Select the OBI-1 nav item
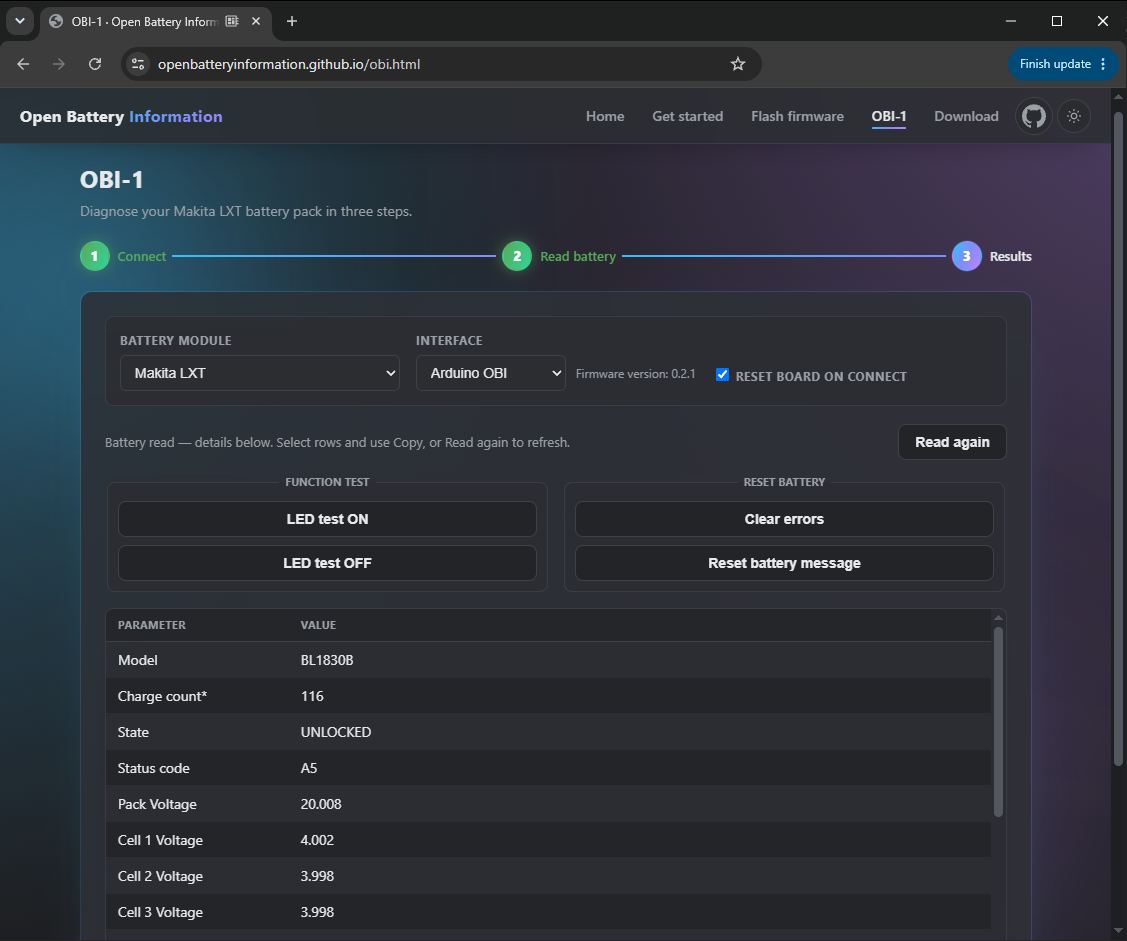Viewport: 1127px width, 941px height. point(889,116)
